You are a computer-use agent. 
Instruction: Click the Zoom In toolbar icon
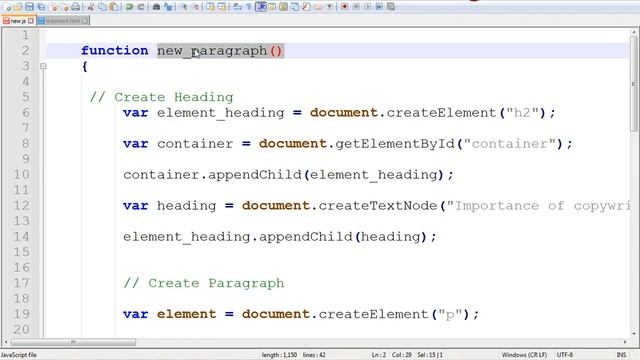point(184,7)
